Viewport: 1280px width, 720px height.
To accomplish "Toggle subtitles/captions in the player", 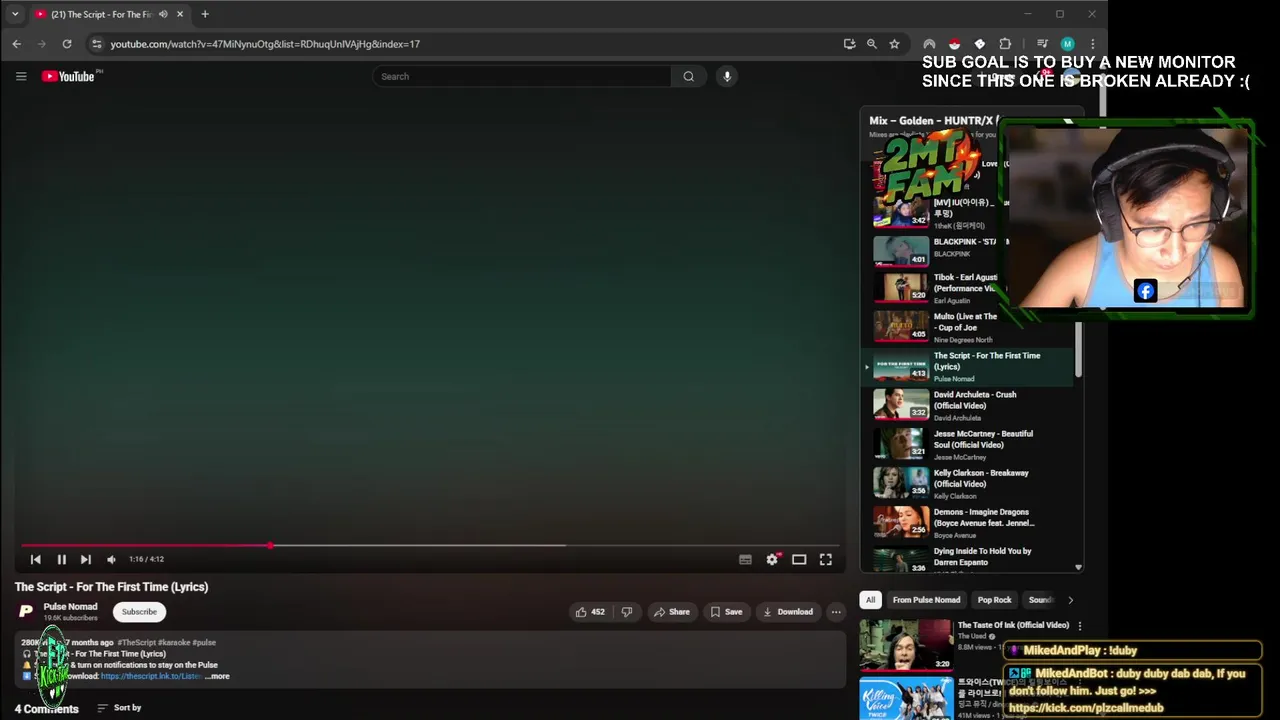I will coord(745,560).
